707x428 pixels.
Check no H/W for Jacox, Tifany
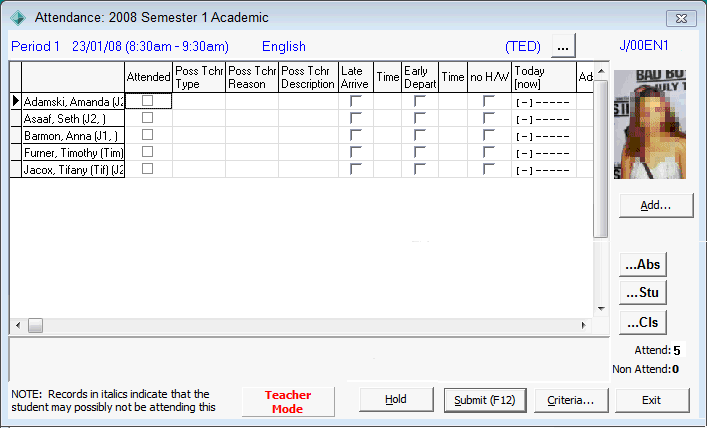tap(489, 169)
